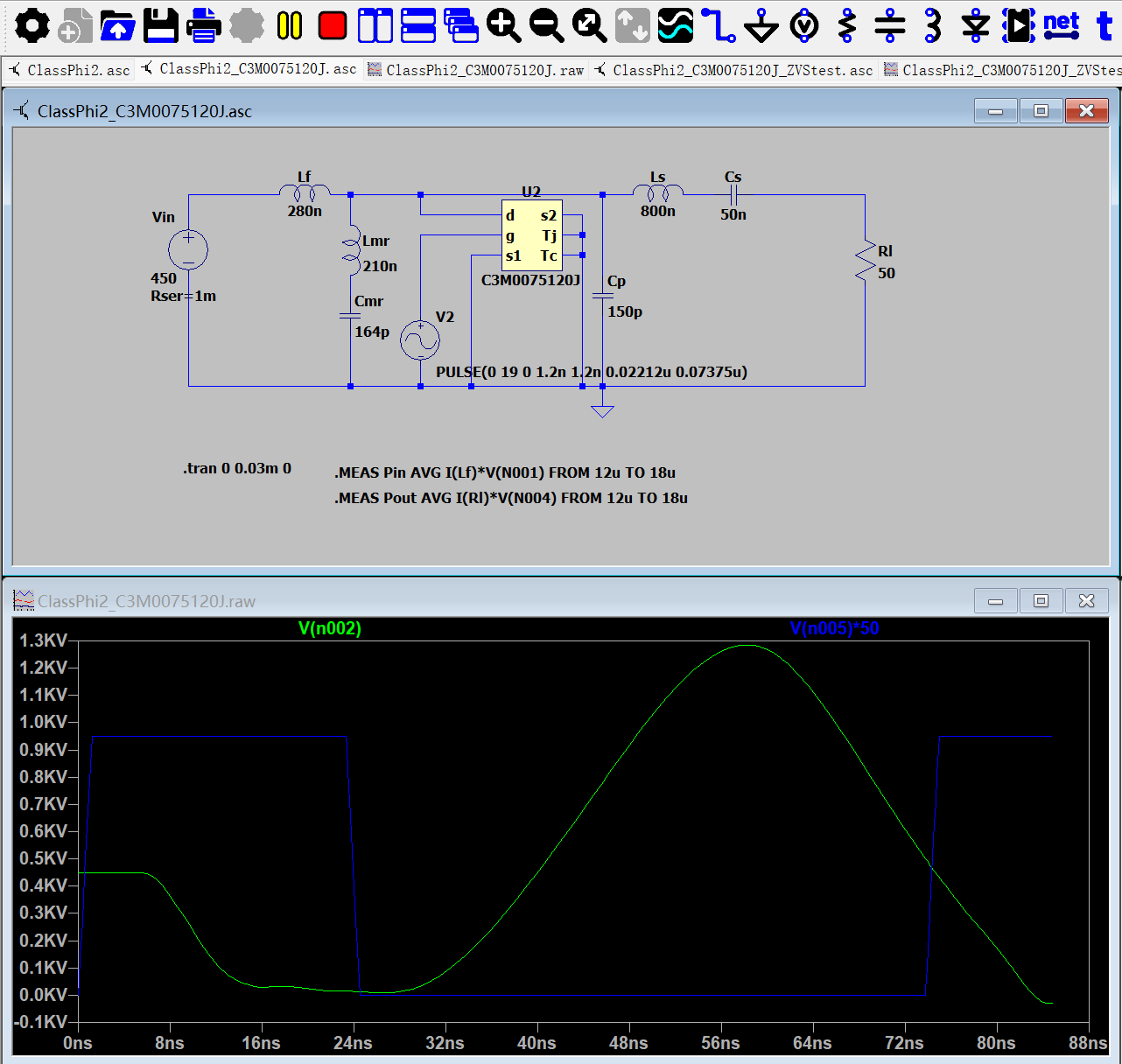Screen dimensions: 1122x1064
Task: Click the grayed-out run simulation gear
Action: pyautogui.click(x=247, y=26)
